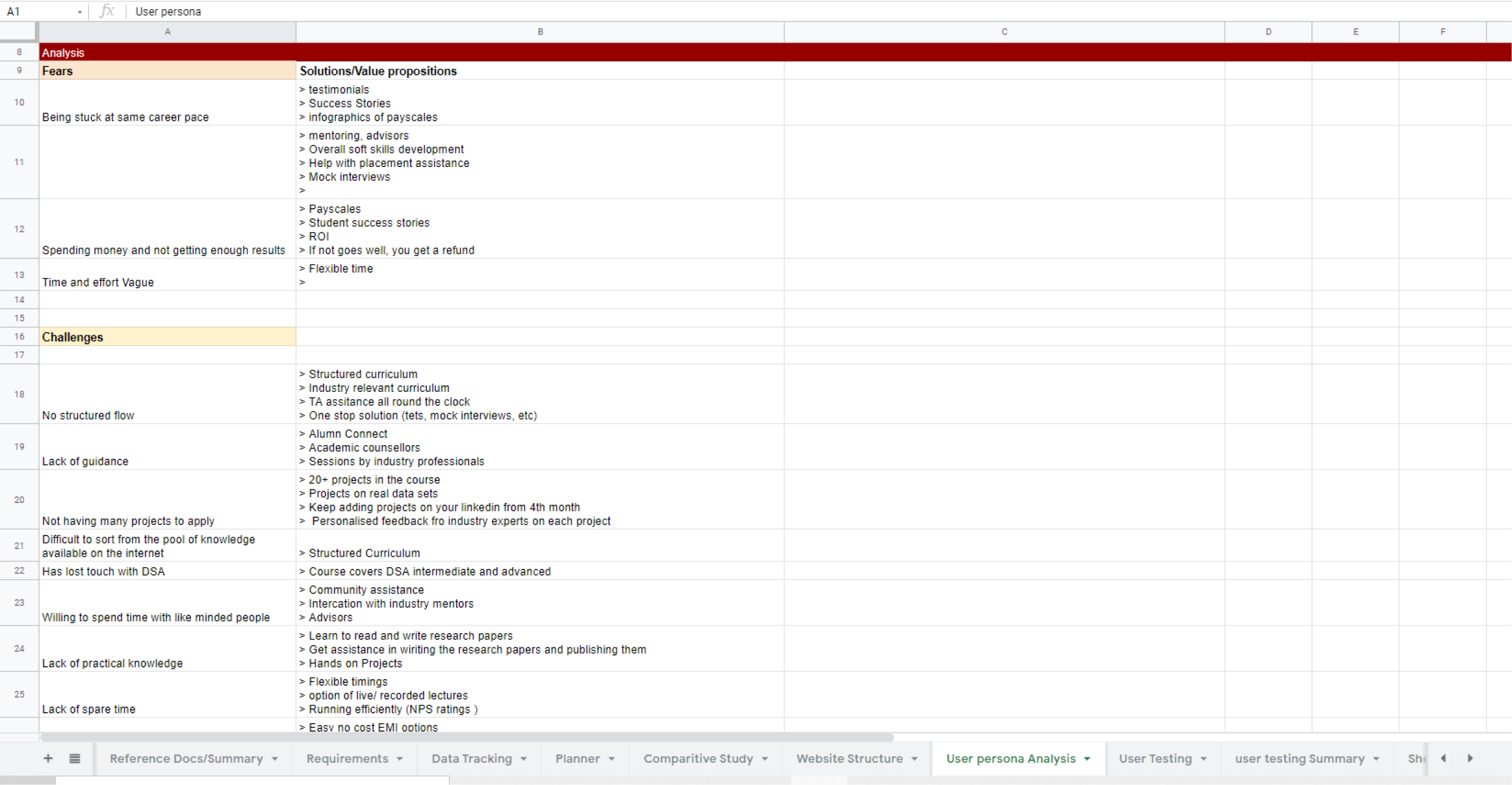Click the Name box dropdown arrow

(x=80, y=11)
